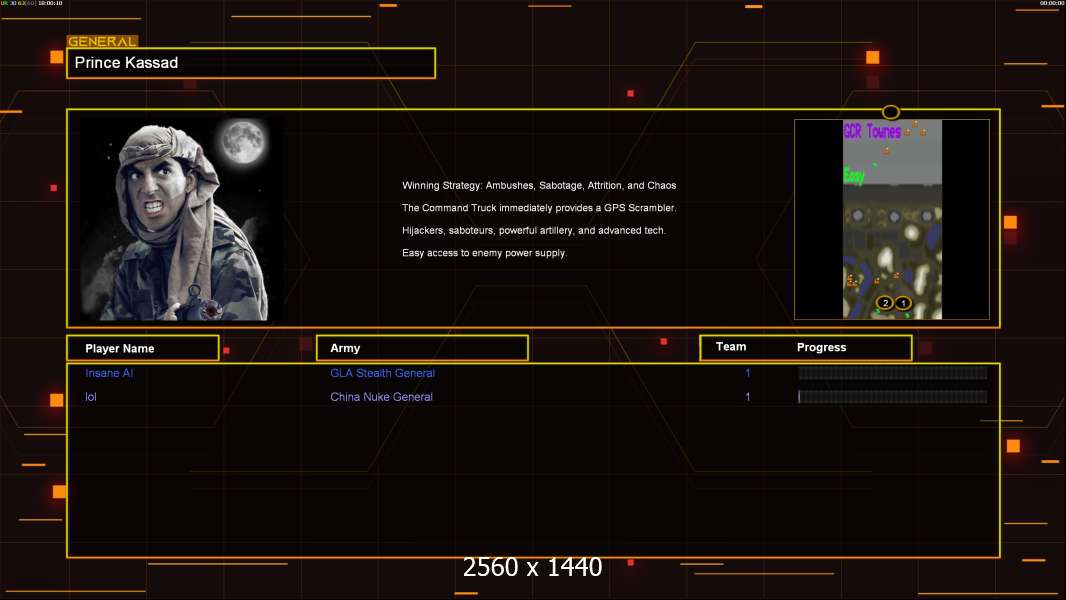Click start position marker 1 on the map

click(x=903, y=303)
